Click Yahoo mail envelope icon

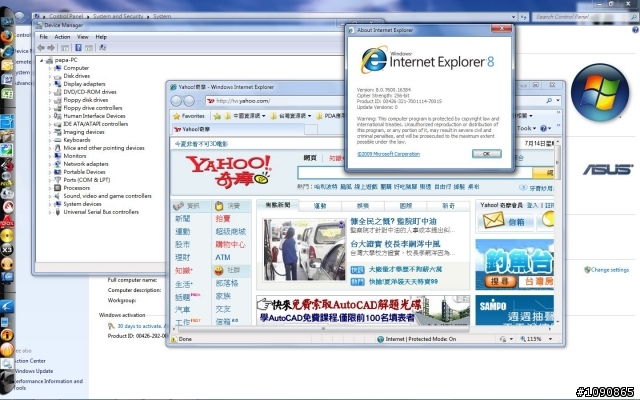point(493,221)
